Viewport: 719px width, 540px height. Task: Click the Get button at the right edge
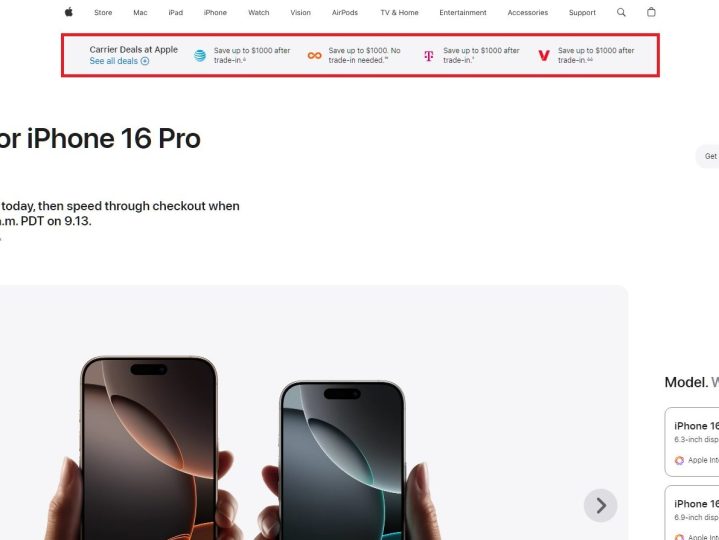pos(708,156)
